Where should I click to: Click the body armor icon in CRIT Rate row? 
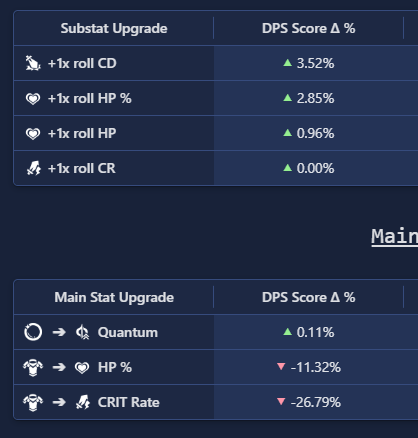tap(33, 403)
